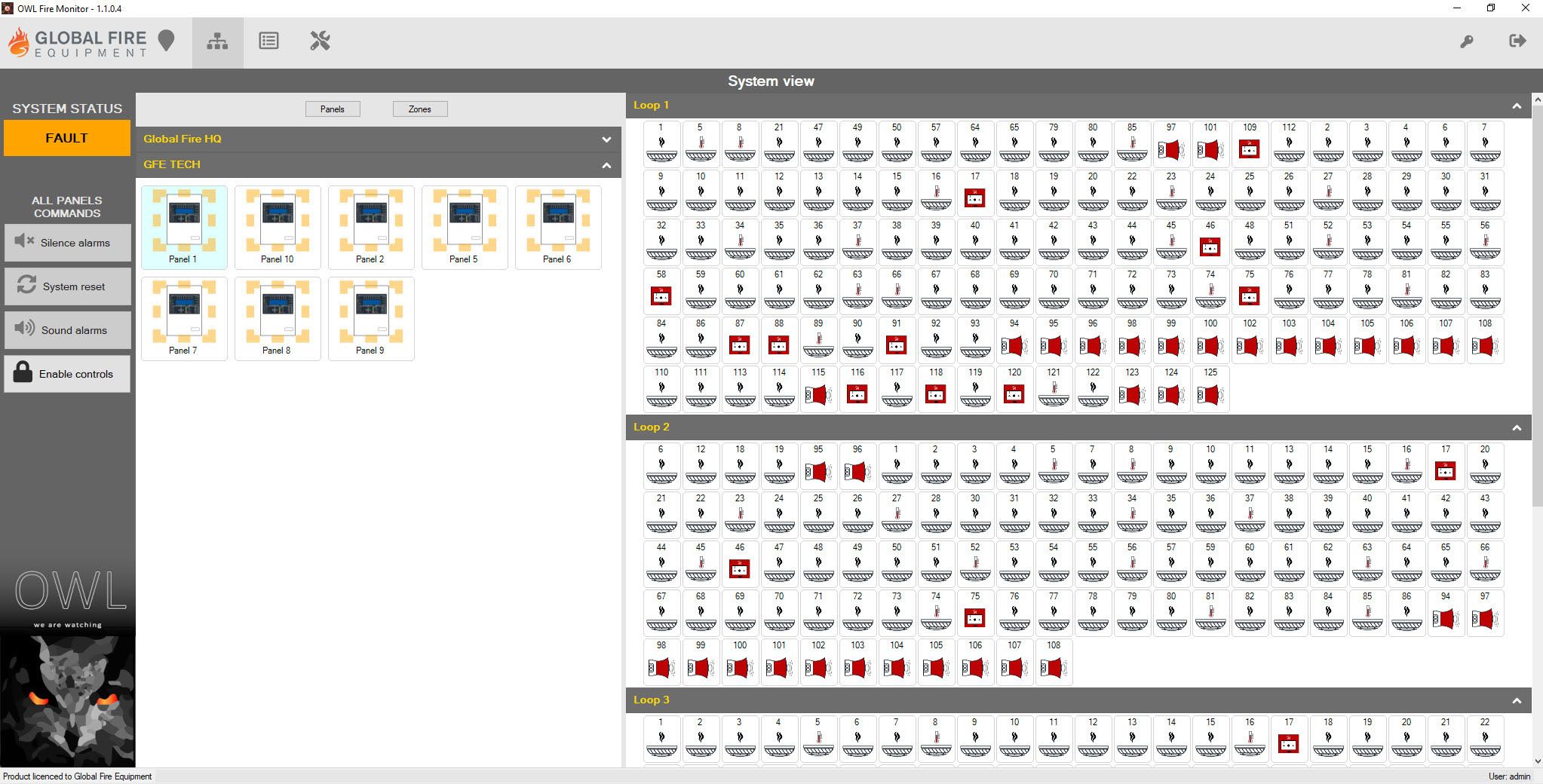
Task: Open the event list icon in toolbar
Action: [x=268, y=41]
